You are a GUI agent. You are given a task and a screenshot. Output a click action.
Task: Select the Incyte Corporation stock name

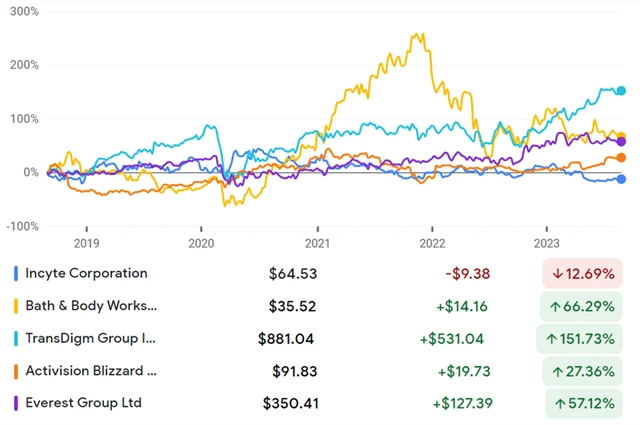pyautogui.click(x=86, y=273)
